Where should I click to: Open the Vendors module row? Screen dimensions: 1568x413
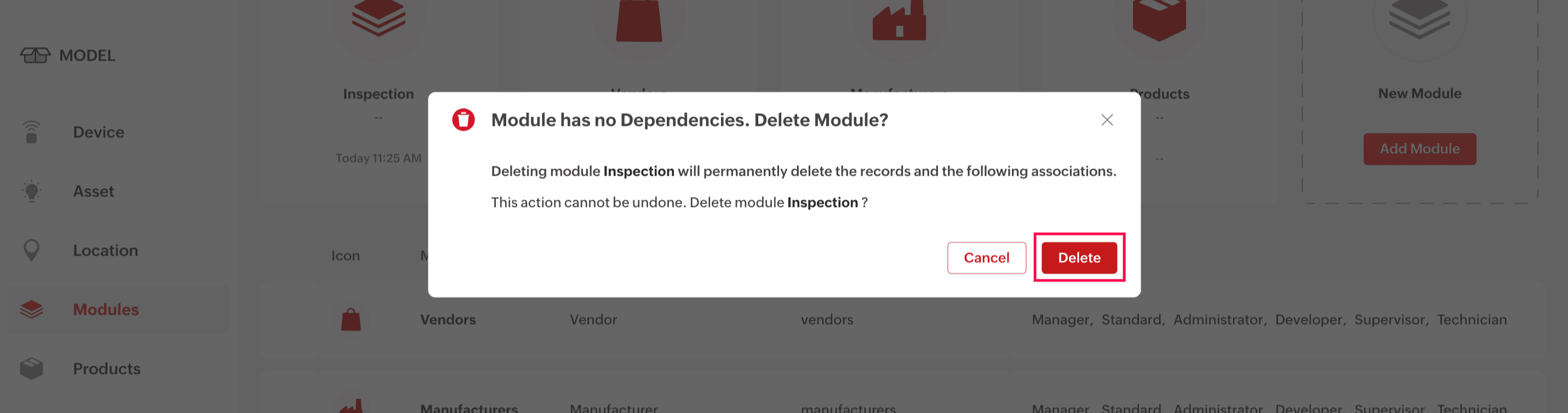(x=448, y=319)
